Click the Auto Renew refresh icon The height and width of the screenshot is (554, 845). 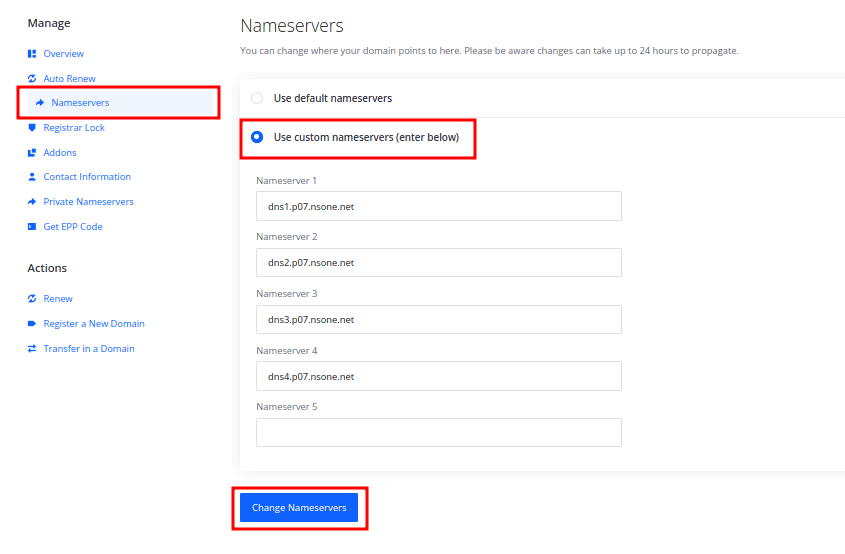(x=32, y=78)
